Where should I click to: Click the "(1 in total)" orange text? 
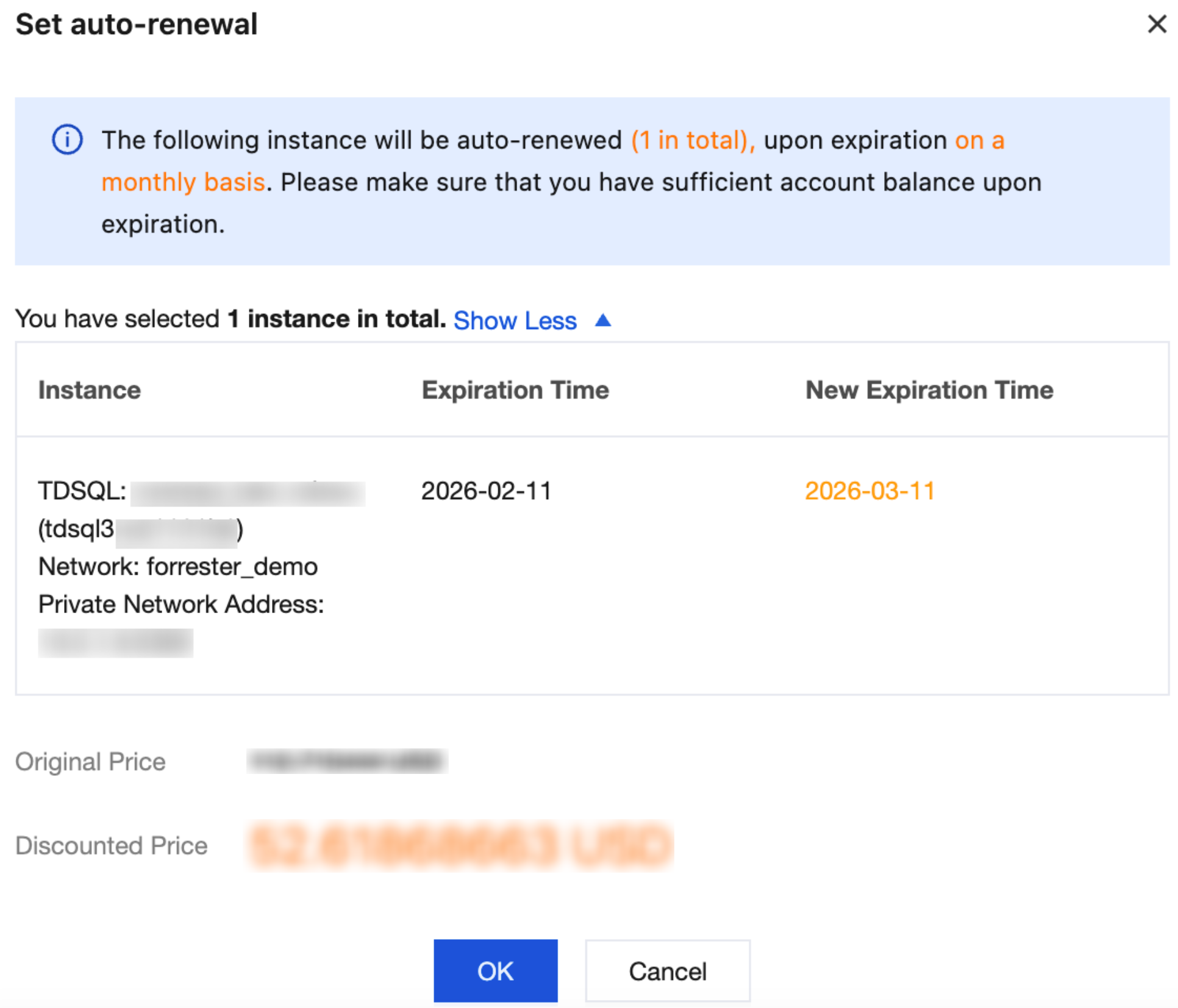pyautogui.click(x=693, y=140)
